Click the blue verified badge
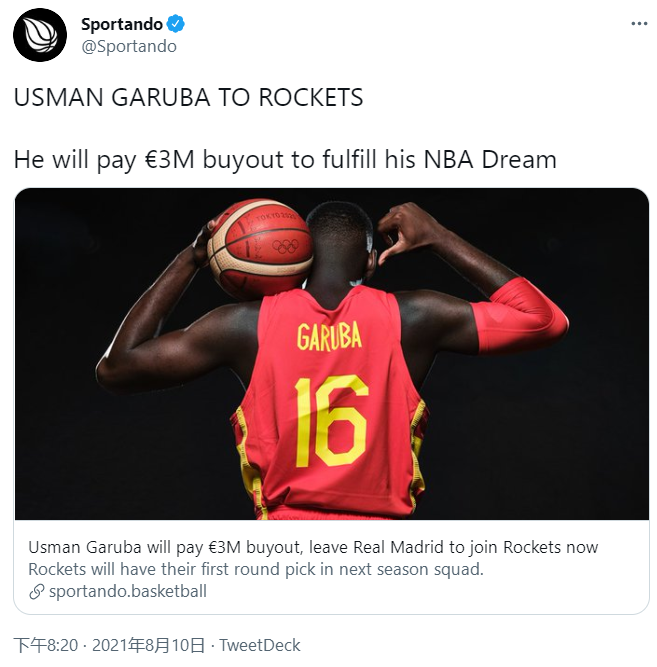 pos(175,24)
